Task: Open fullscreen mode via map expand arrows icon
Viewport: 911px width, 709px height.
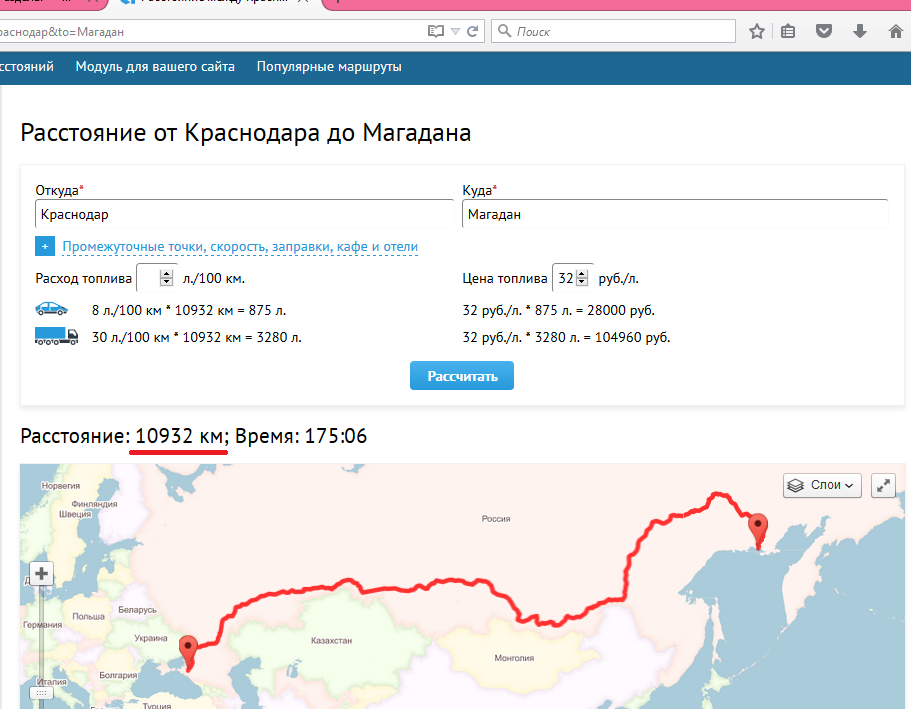Action: click(x=883, y=485)
